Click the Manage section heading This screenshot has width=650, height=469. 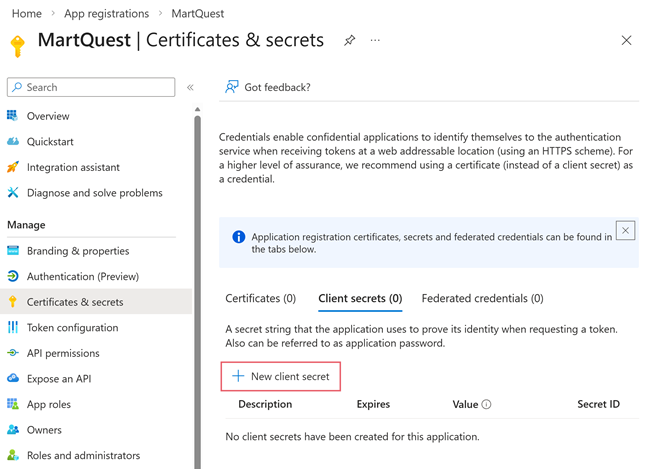(26, 225)
